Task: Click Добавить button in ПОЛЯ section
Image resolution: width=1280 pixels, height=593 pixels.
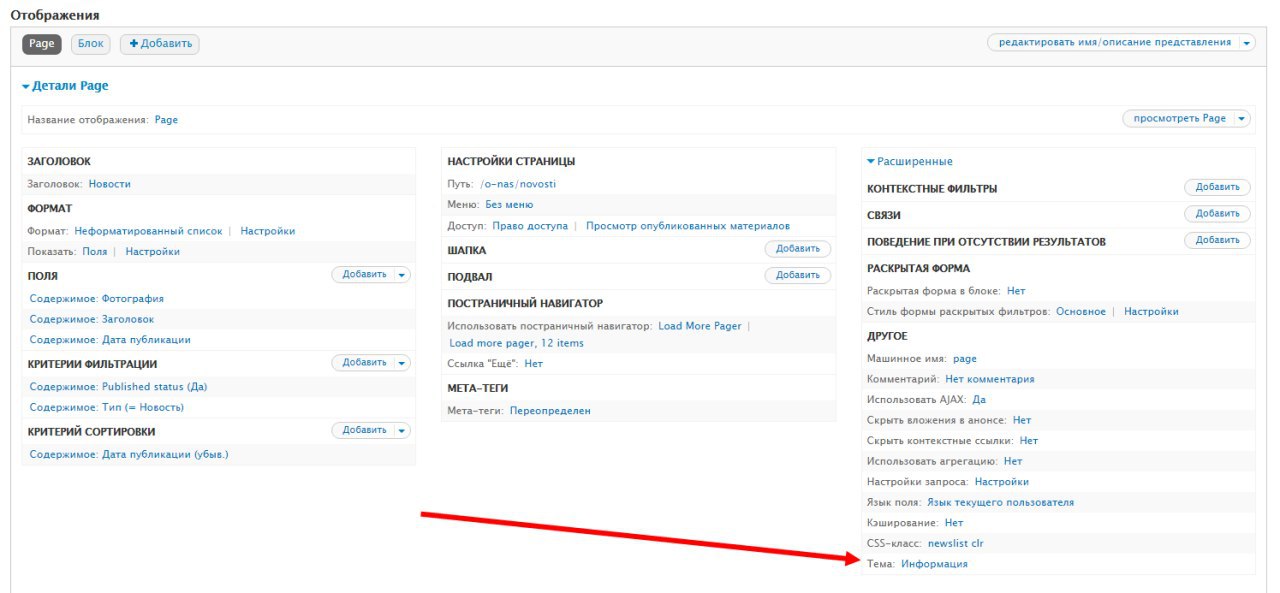Action: click(x=363, y=274)
